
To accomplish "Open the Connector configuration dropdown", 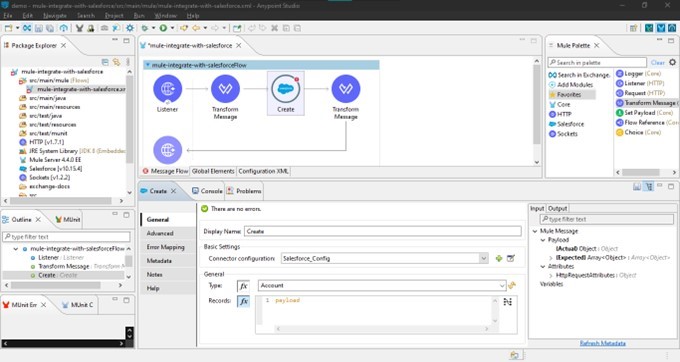I will (484, 258).
